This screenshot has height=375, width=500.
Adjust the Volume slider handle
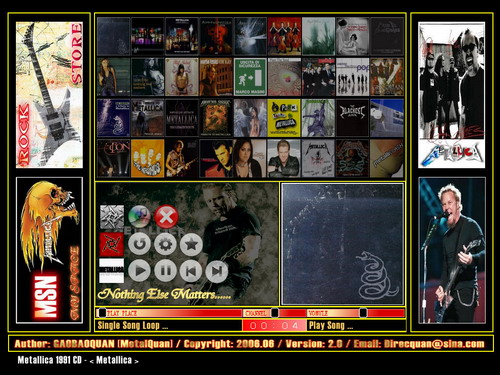[363, 313]
